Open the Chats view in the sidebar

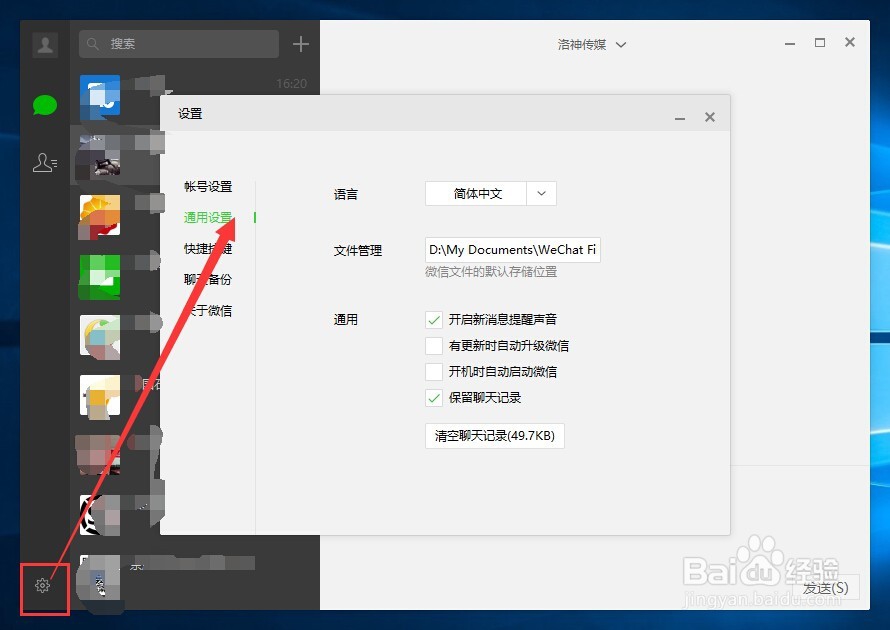[x=44, y=104]
